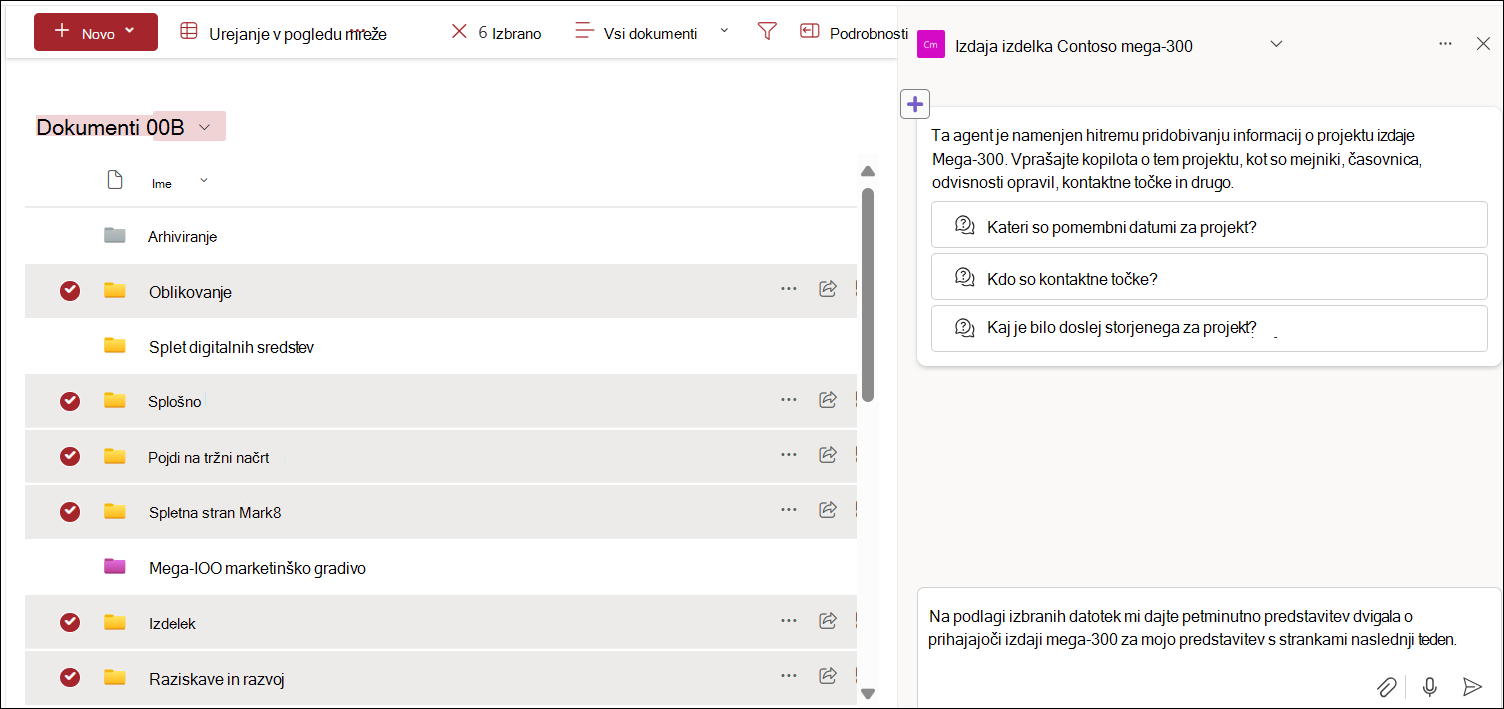The width and height of the screenshot is (1504, 709).
Task: Uncheck Raziskave in razvoj selection
Action: [x=70, y=678]
